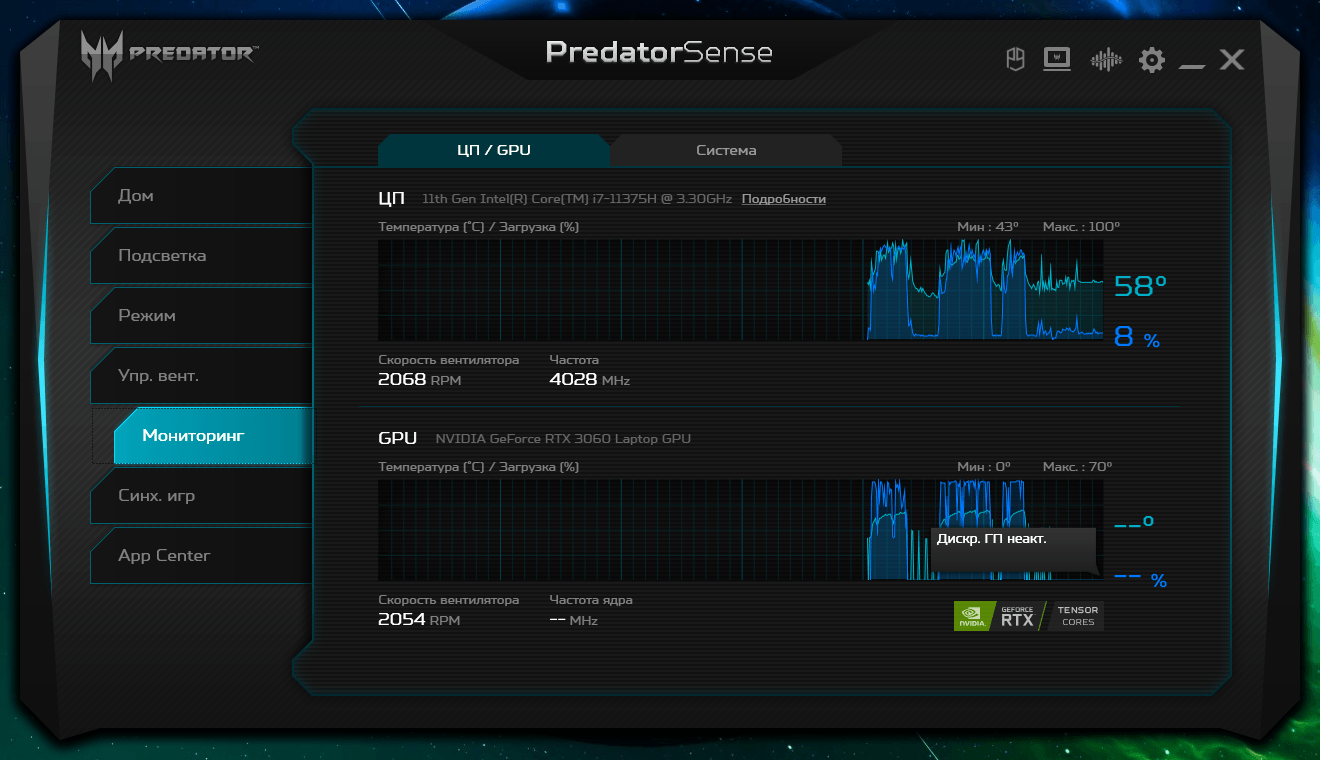Viewport: 1320px width, 760px height.
Task: Click the NVIDIA logo badge
Action: click(x=974, y=616)
